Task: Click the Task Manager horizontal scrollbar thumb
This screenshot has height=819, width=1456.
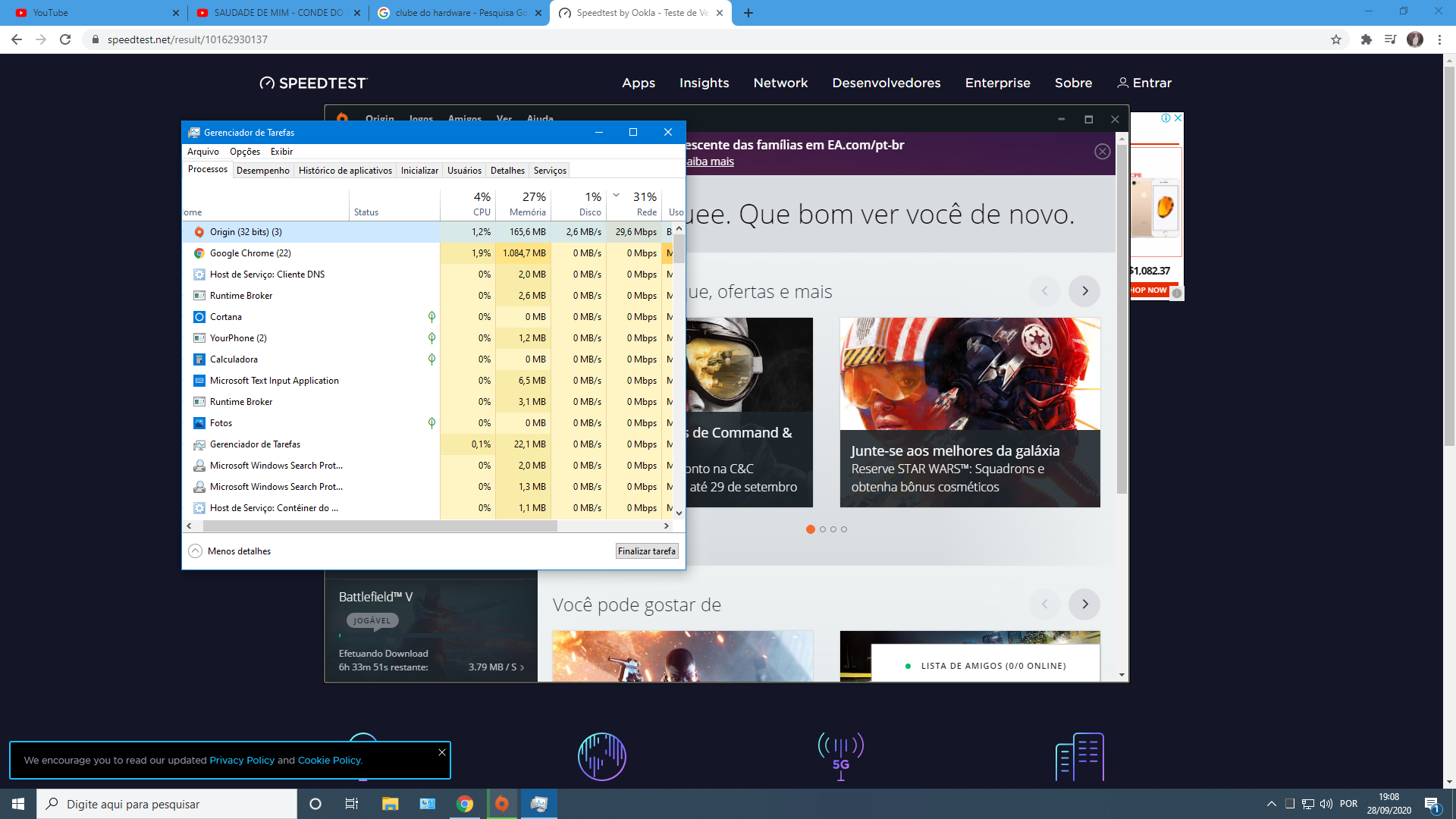Action: point(380,526)
